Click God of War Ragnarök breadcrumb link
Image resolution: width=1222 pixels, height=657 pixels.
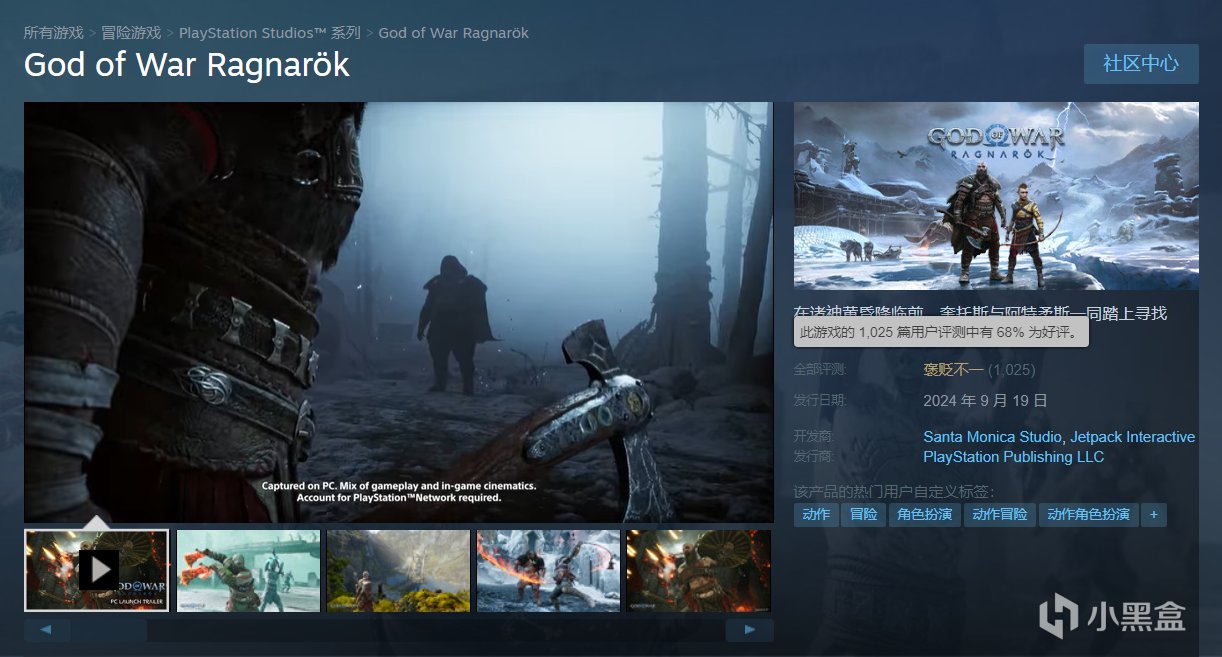coord(454,33)
